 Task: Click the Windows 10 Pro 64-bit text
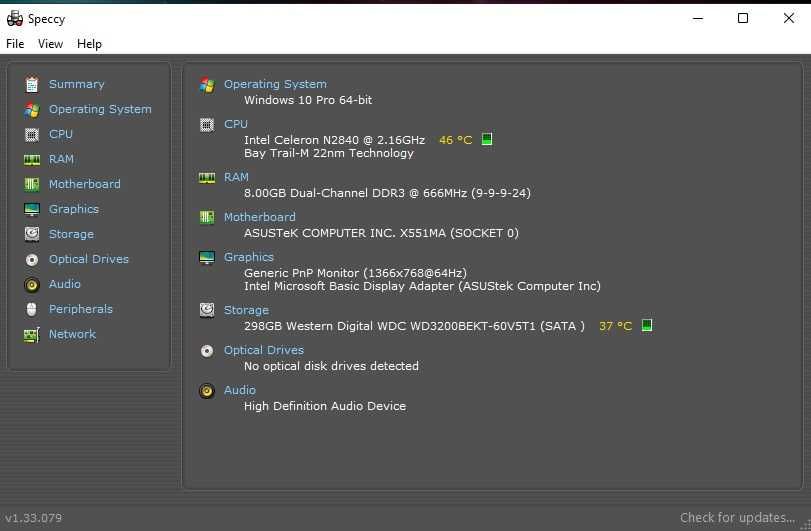point(308,100)
